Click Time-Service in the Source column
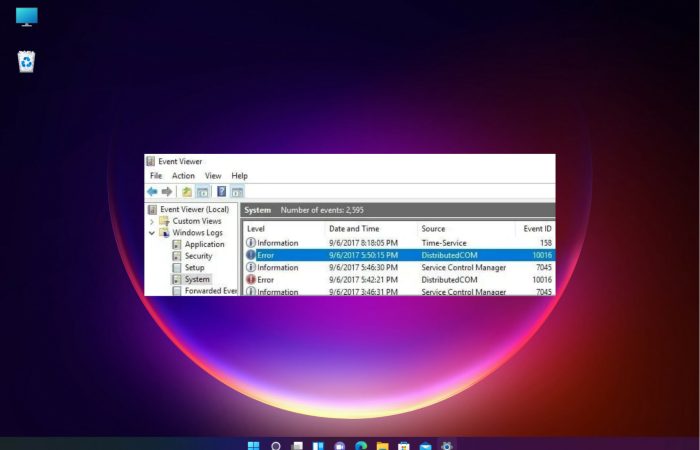Viewport: 700px width, 450px height. [x=444, y=243]
